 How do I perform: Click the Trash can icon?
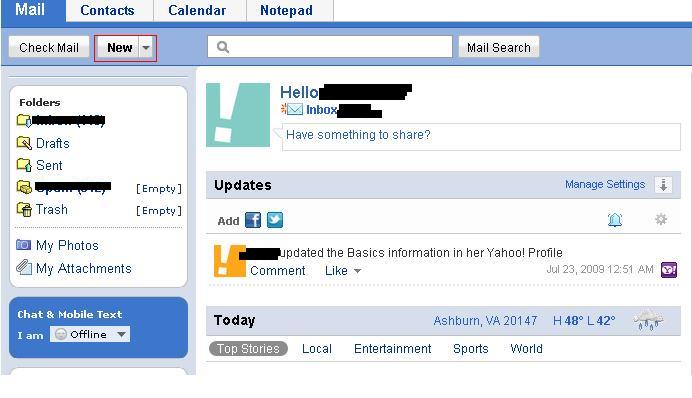[24, 209]
